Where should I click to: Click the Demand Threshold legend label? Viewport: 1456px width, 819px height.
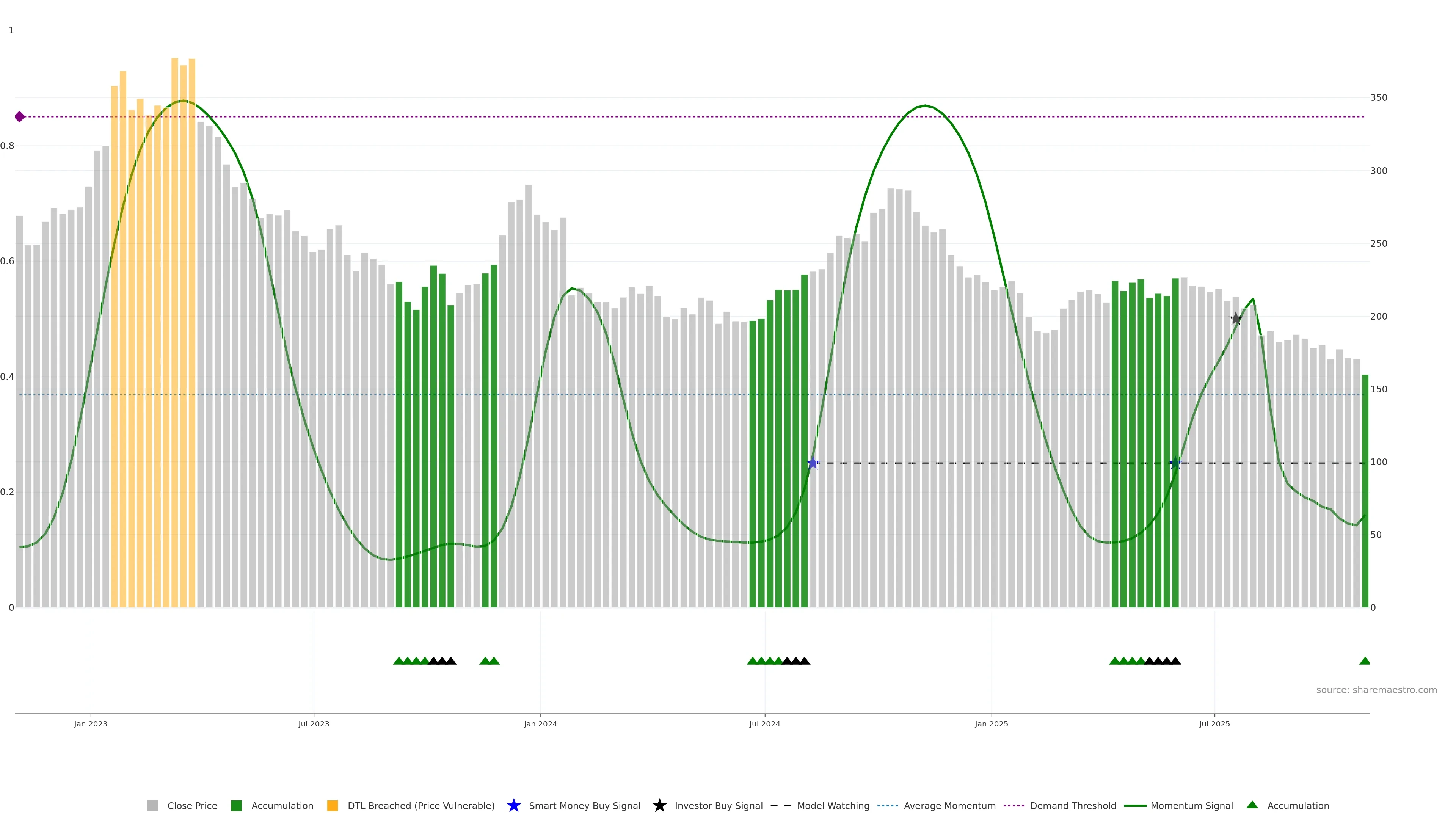point(1073,805)
